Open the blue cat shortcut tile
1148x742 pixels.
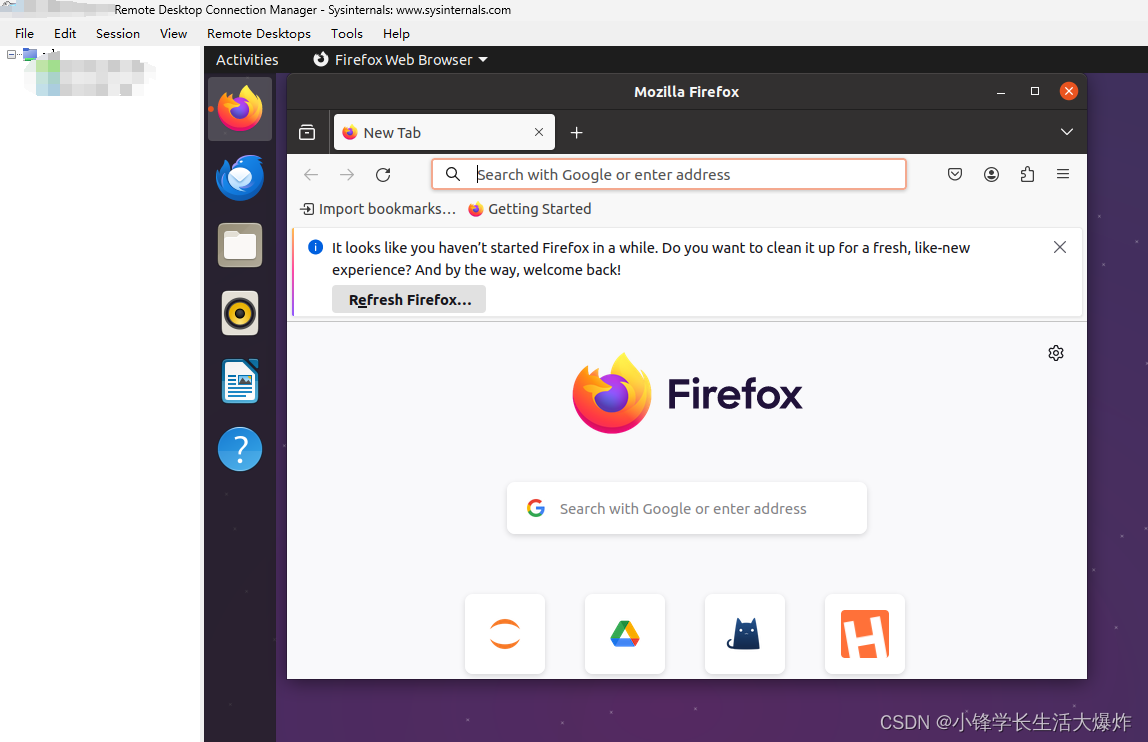pyautogui.click(x=745, y=634)
